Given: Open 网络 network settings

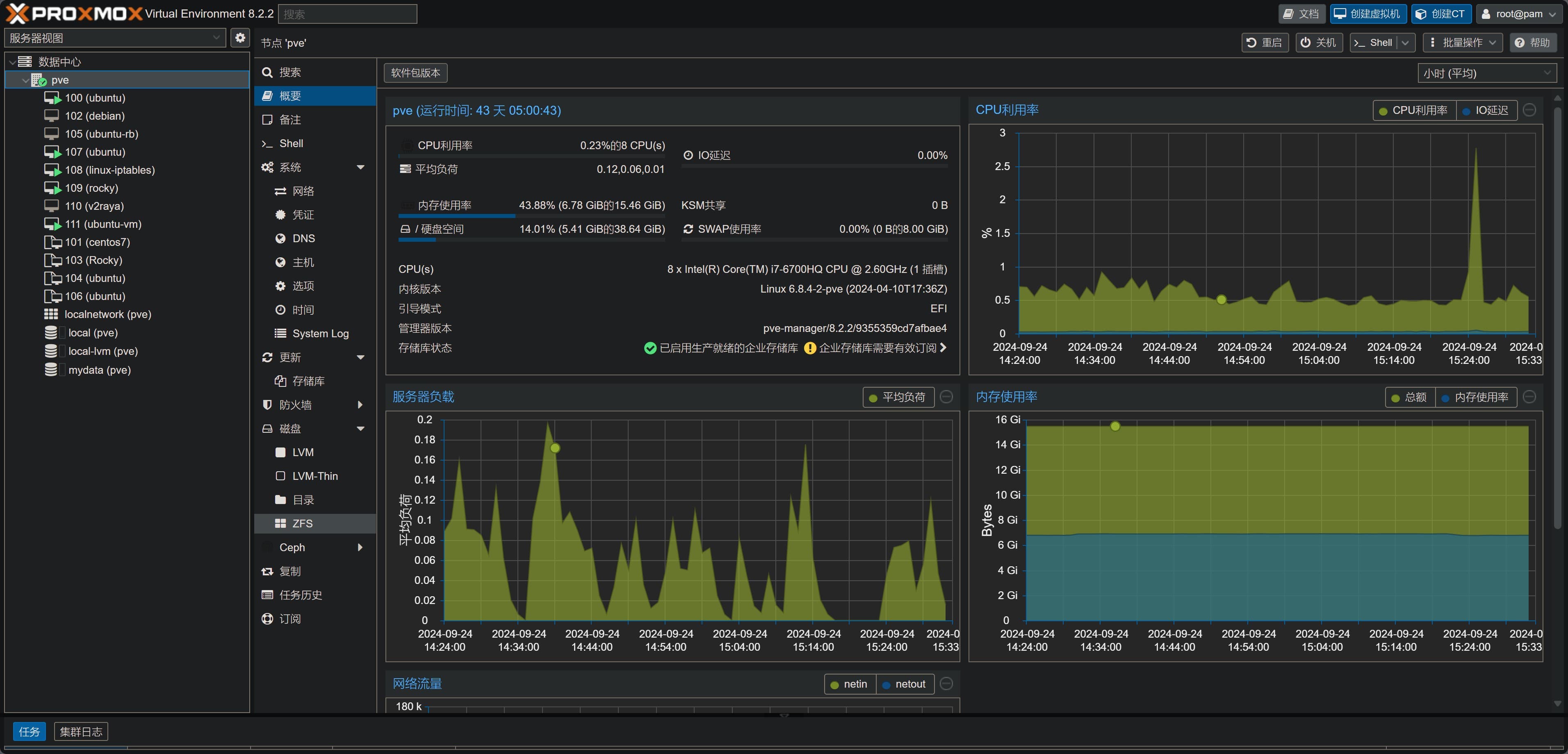Looking at the screenshot, I should 315,191.
